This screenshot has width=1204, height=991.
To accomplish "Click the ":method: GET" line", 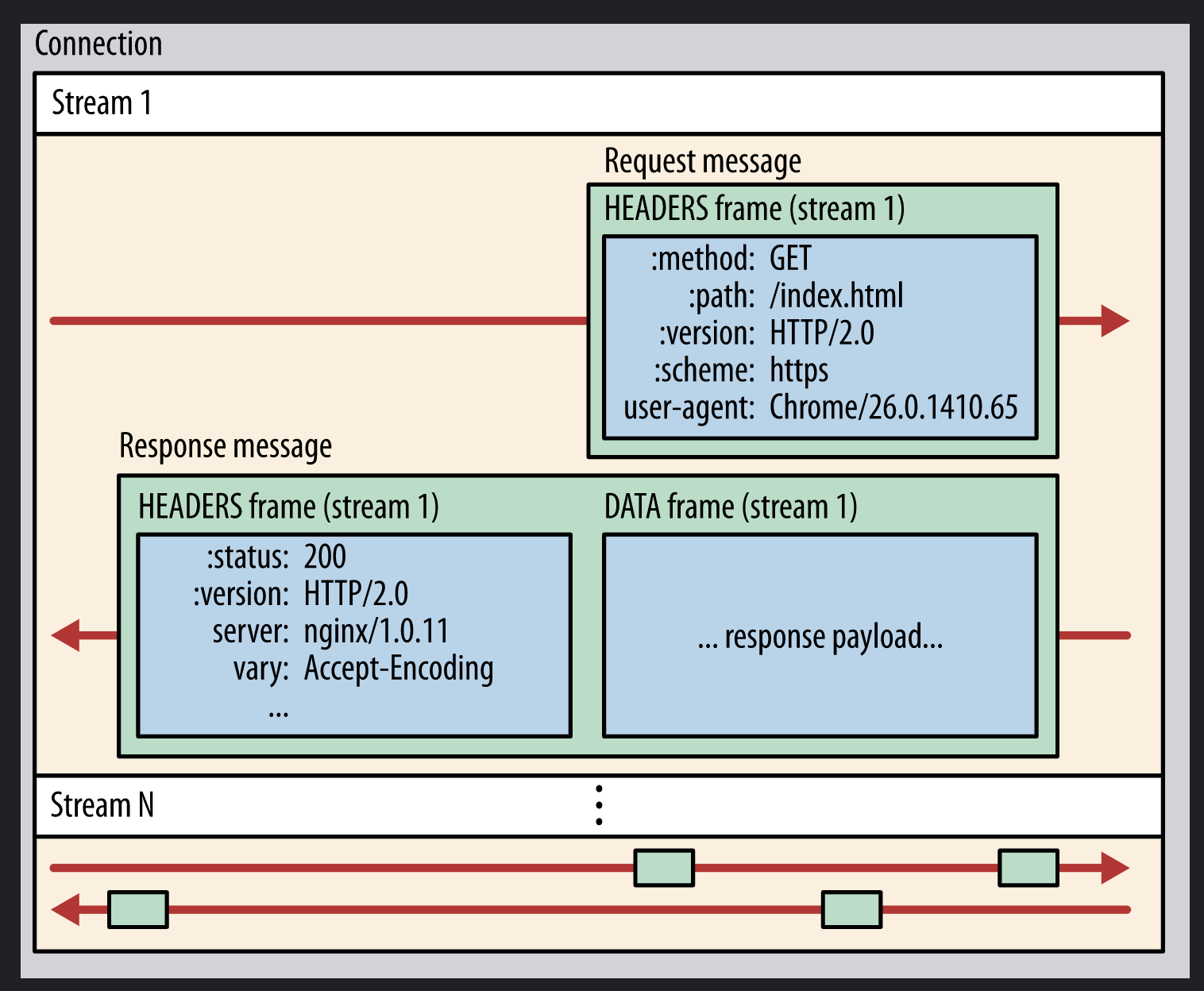I will (x=731, y=258).
